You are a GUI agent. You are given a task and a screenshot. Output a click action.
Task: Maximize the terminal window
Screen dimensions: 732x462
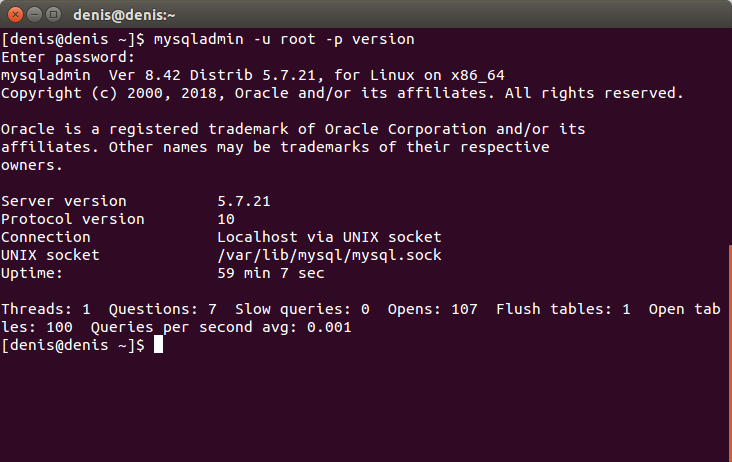(54, 14)
